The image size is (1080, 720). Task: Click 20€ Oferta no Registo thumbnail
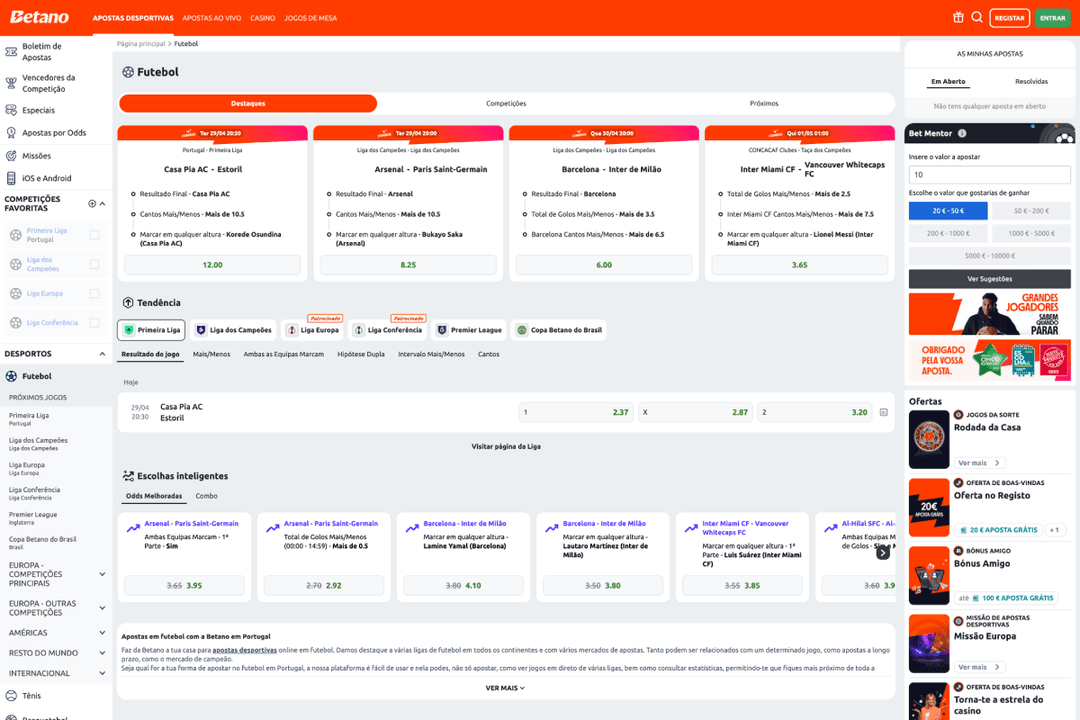pos(928,507)
